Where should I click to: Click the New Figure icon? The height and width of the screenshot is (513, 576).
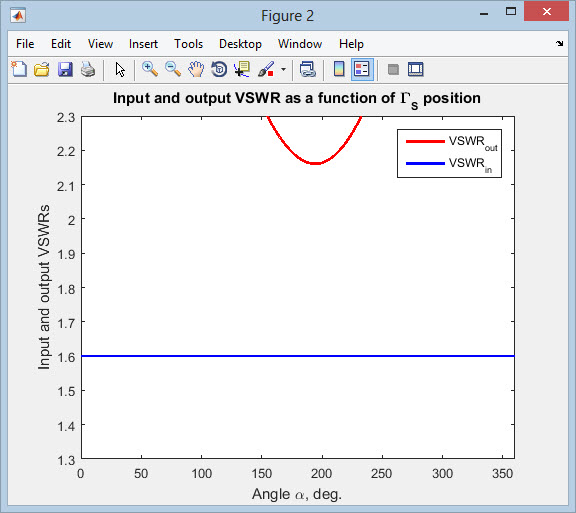[x=19, y=69]
